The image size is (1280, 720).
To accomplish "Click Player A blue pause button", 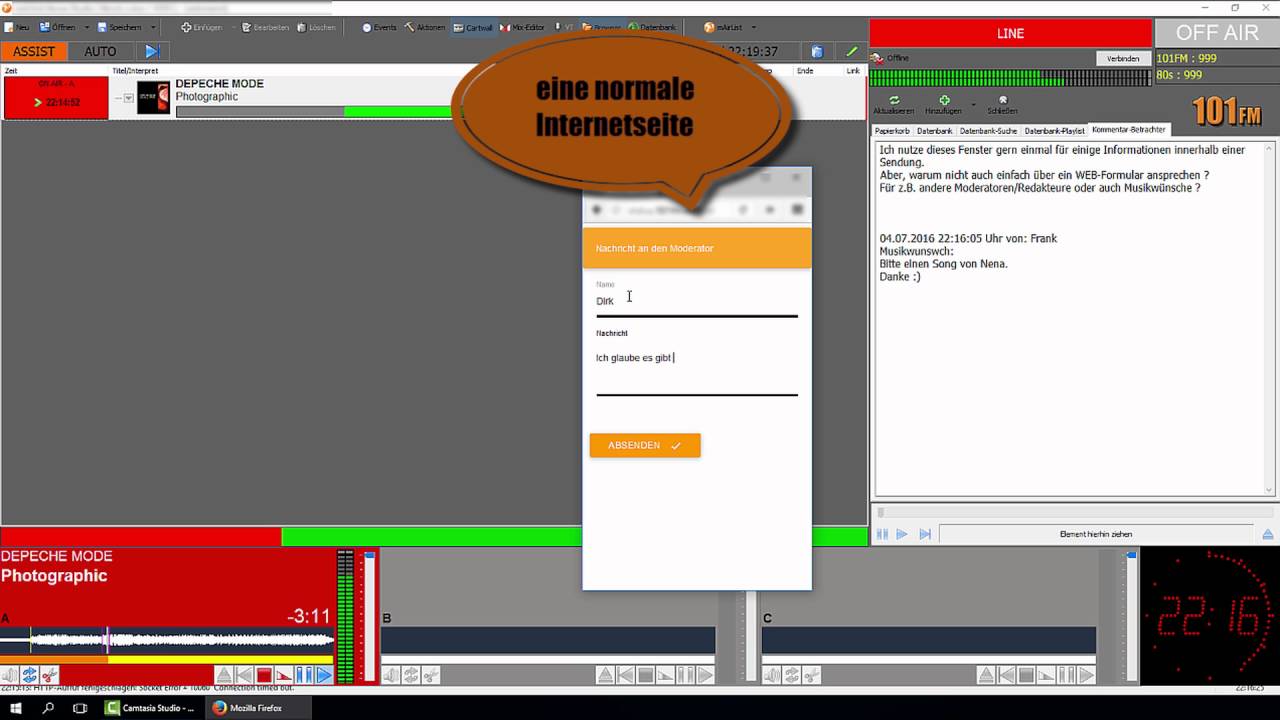I will pyautogui.click(x=304, y=675).
